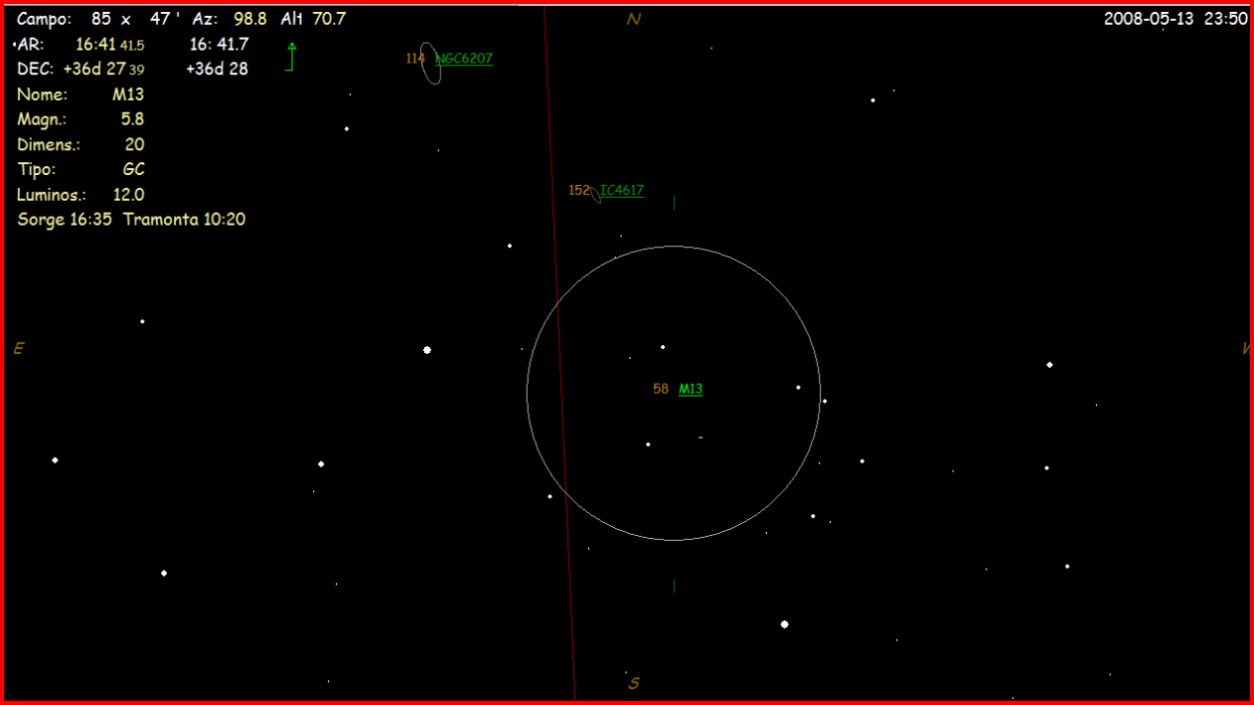Click the Az value 98.8
Screen dimensions: 1254x705
tap(250, 19)
